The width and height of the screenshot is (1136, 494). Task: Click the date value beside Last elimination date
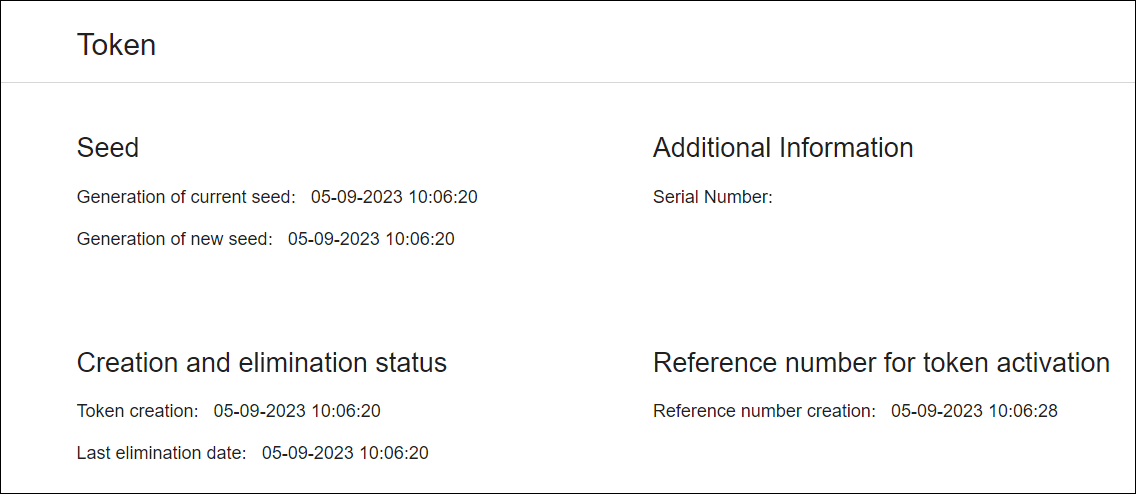point(308,453)
